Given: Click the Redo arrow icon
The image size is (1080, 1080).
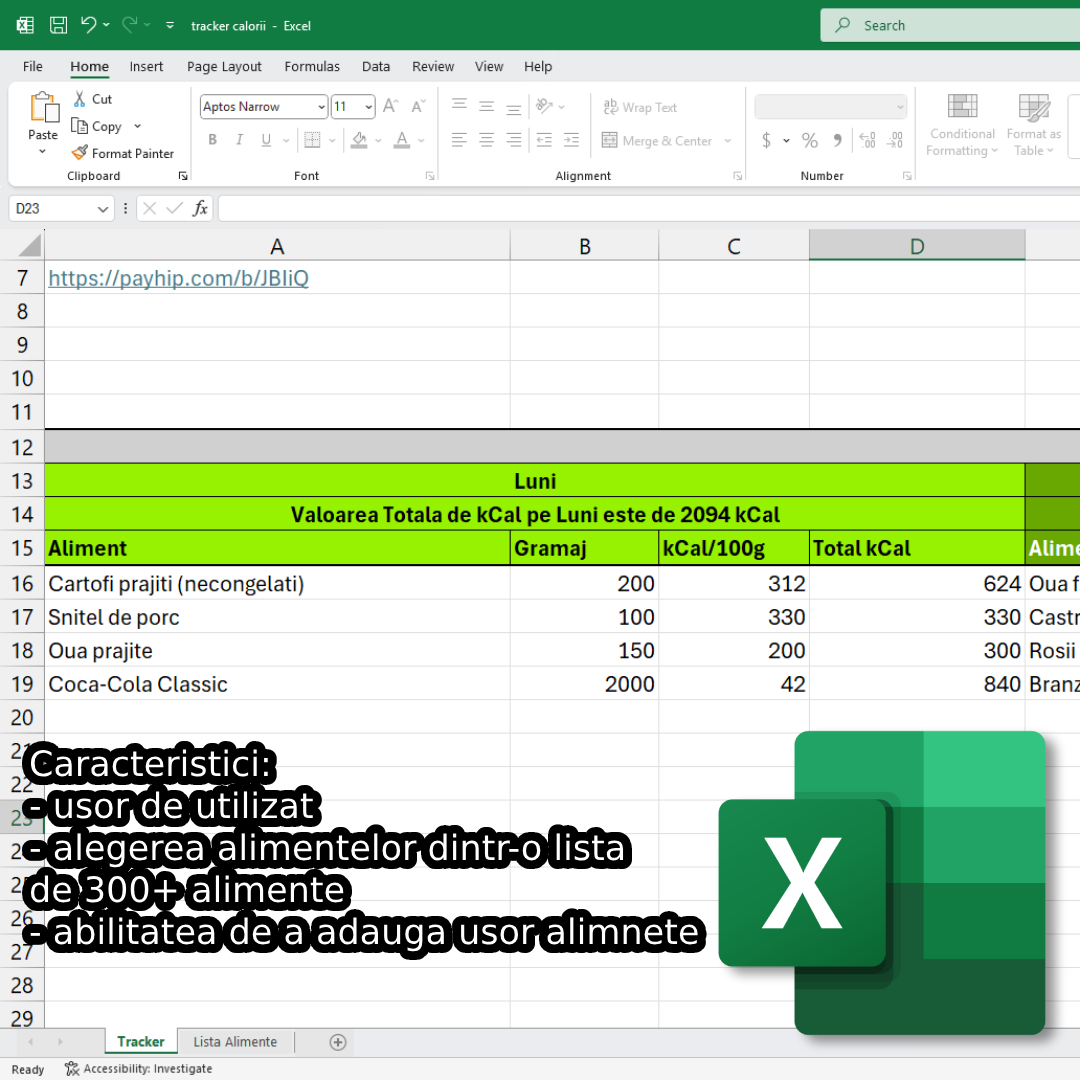Looking at the screenshot, I should [129, 25].
